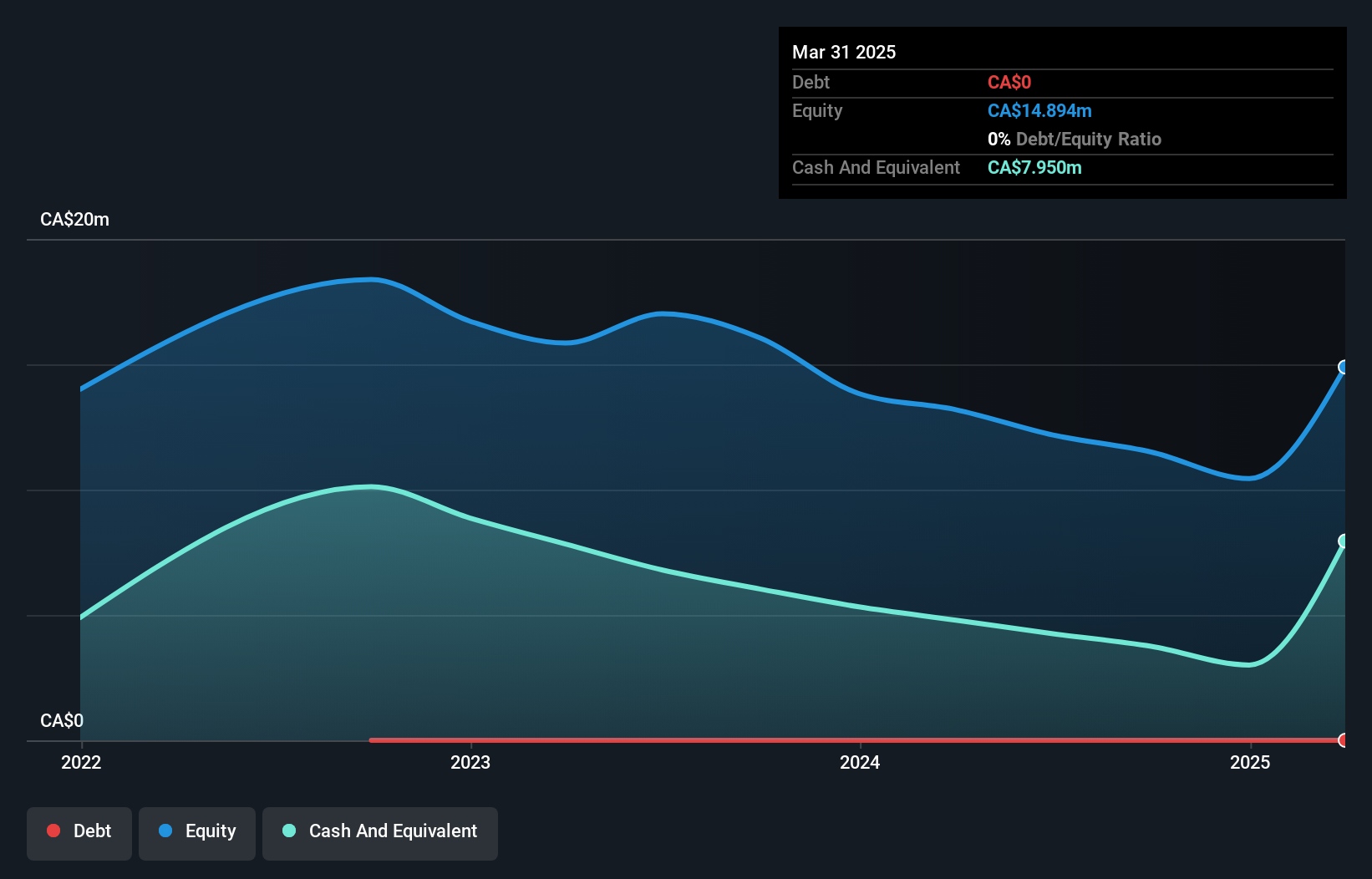The image size is (1372, 879).
Task: Click the 2025 x-axis label
Action: [1250, 762]
